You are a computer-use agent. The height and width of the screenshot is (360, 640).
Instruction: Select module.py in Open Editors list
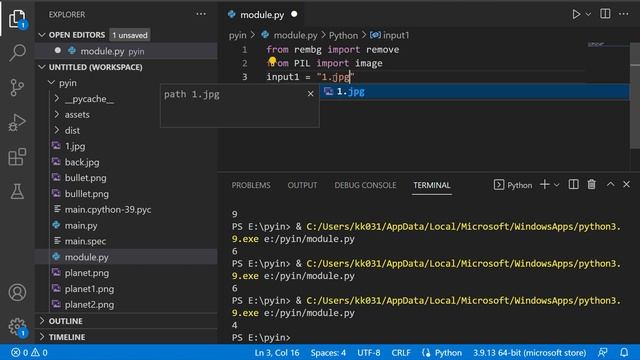[x=127, y=51]
